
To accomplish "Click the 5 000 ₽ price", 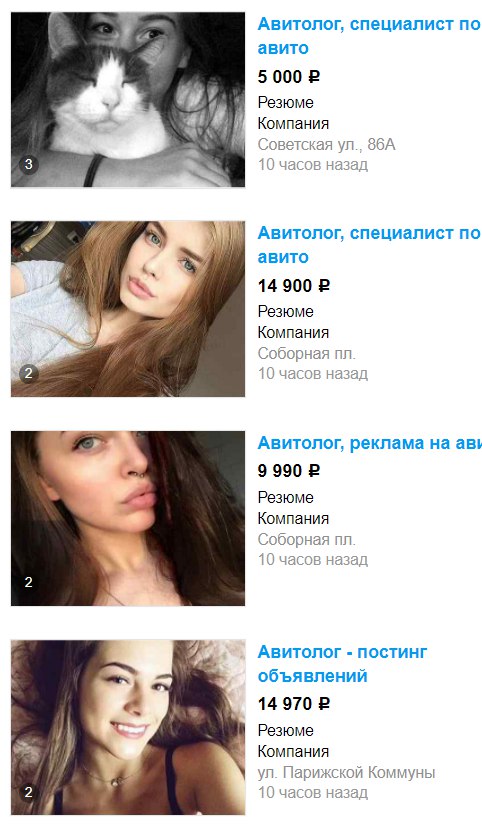I will click(289, 77).
